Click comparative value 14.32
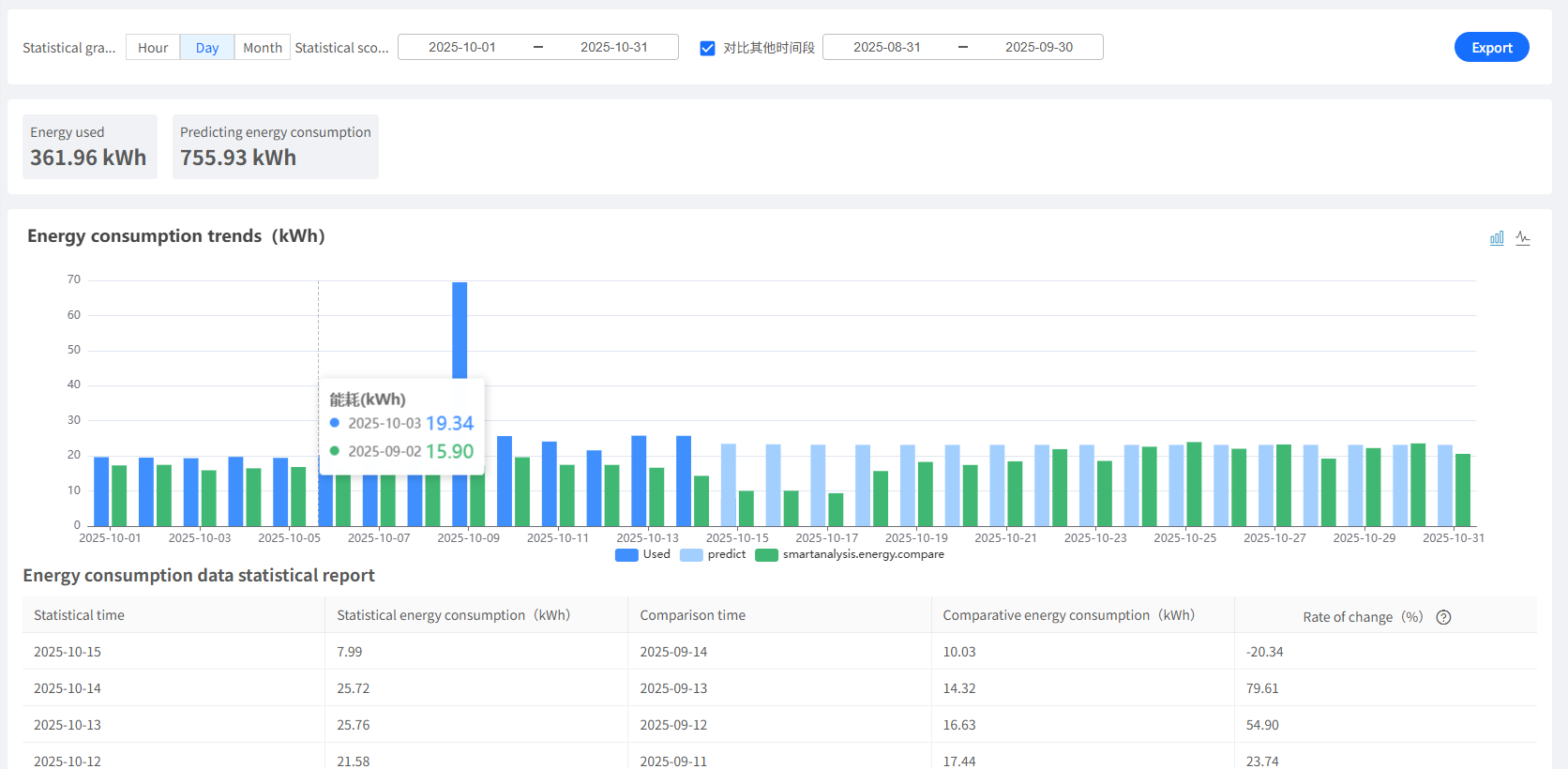 pos(959,688)
